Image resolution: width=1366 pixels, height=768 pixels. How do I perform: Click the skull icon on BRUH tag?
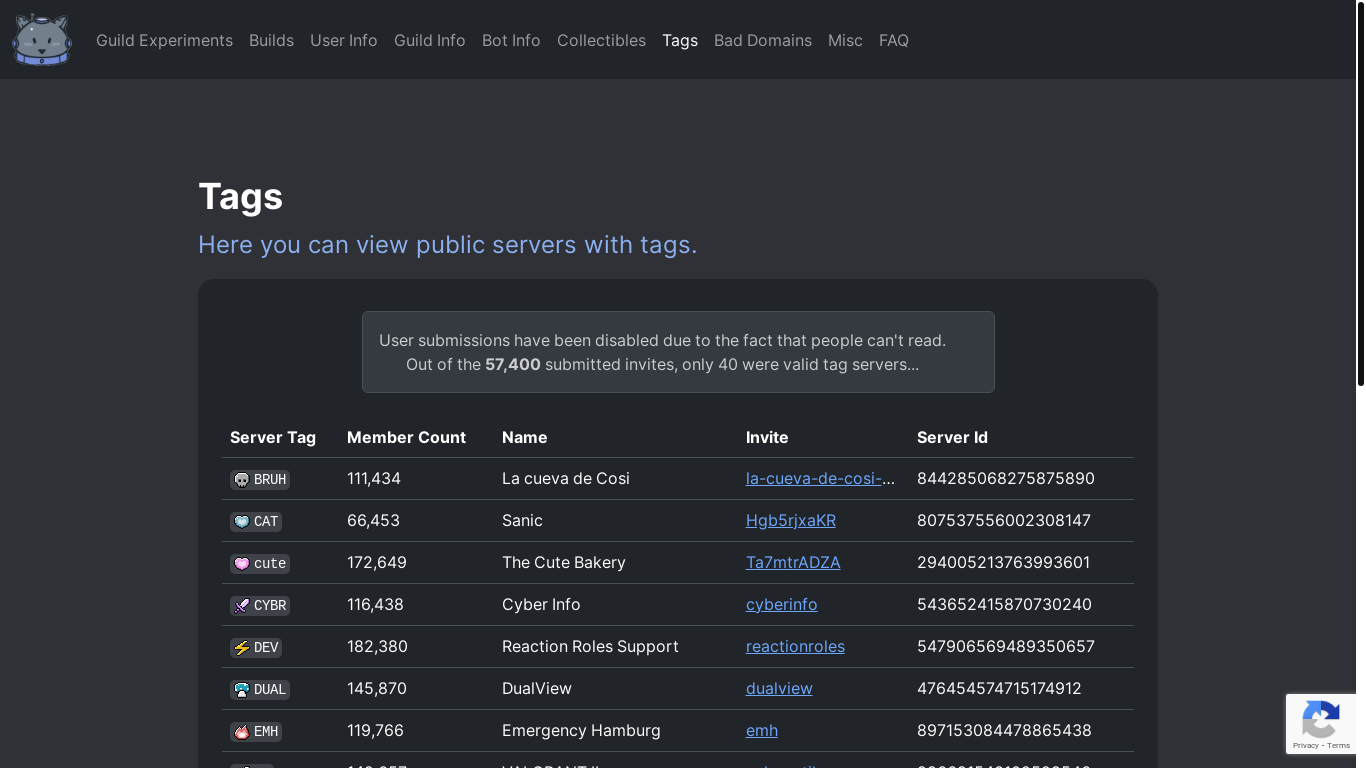(241, 480)
